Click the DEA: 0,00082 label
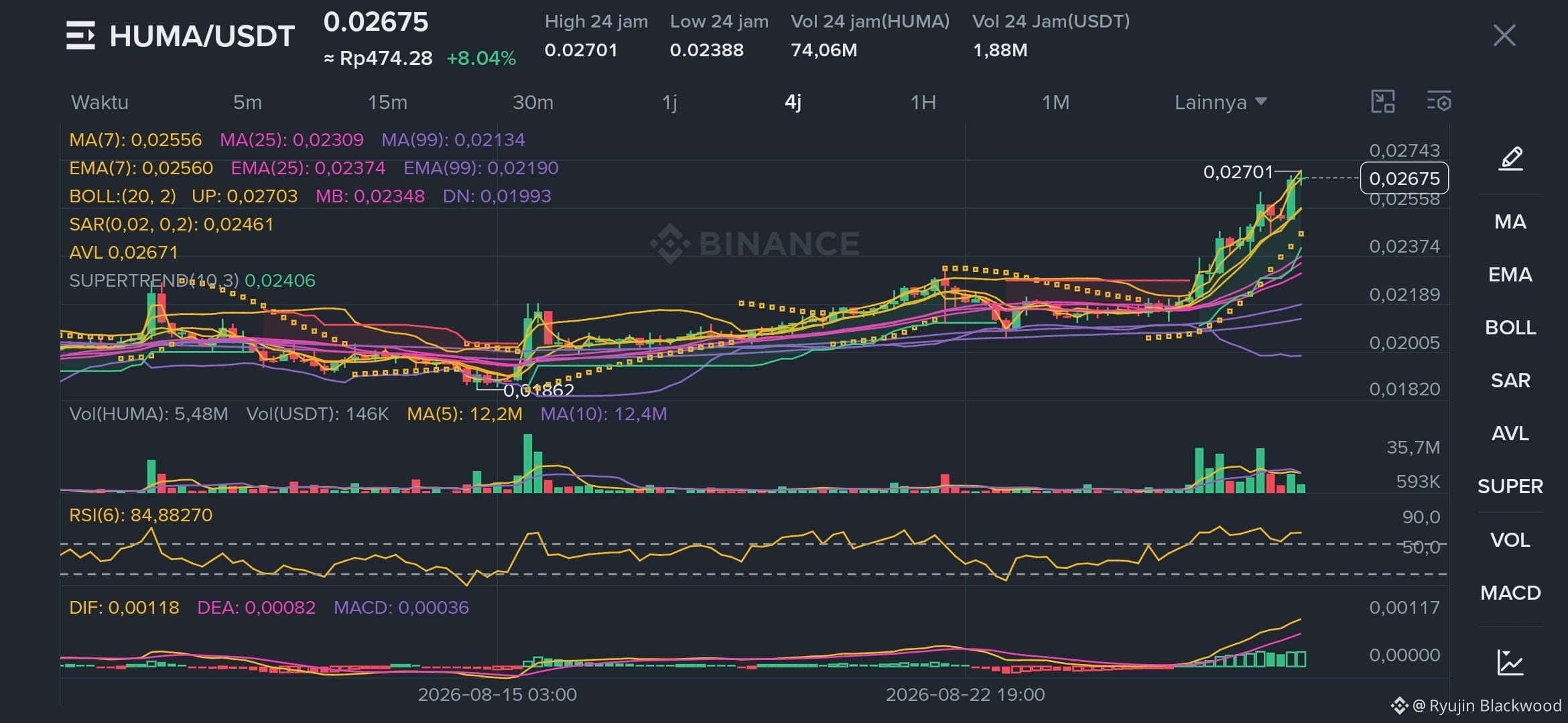The image size is (1568, 723). [257, 608]
